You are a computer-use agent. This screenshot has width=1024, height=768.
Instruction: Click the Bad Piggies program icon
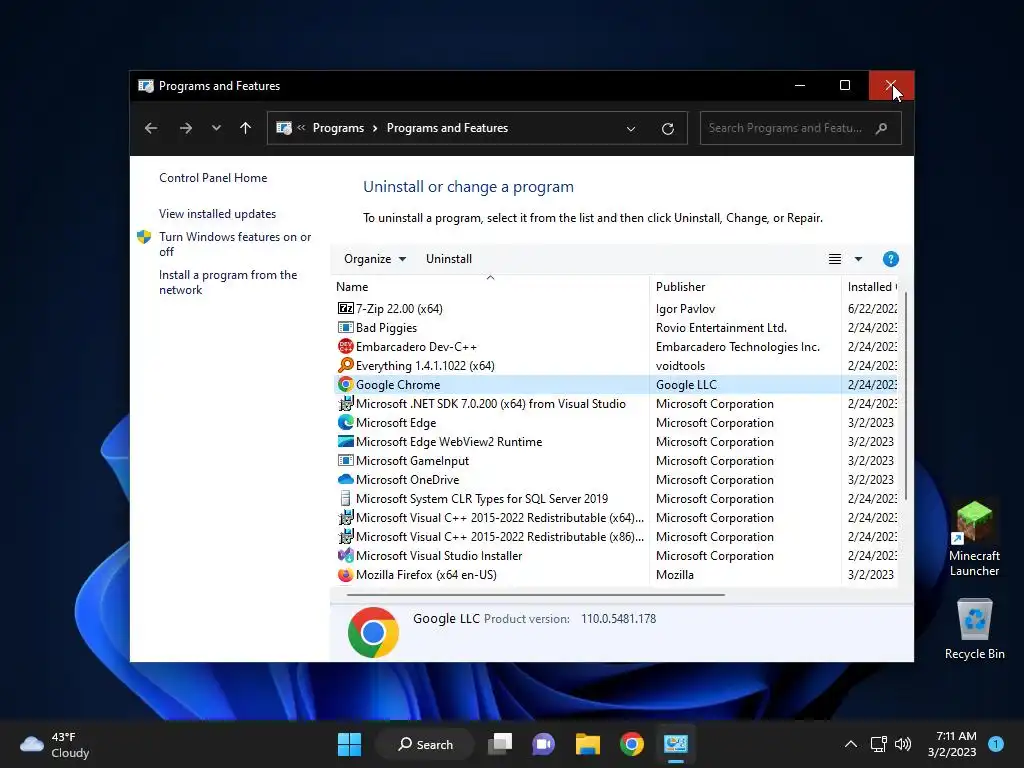pos(345,327)
